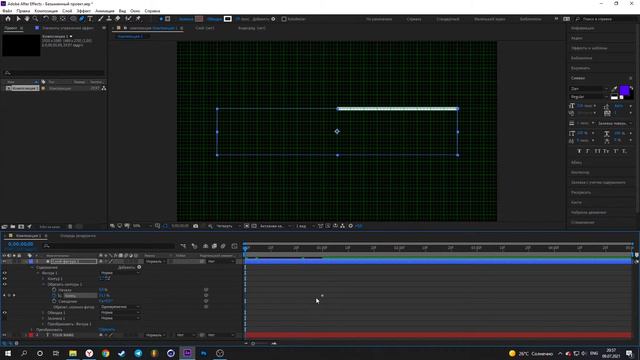Click the Сбросить link next to Преобразовать

[107, 329]
